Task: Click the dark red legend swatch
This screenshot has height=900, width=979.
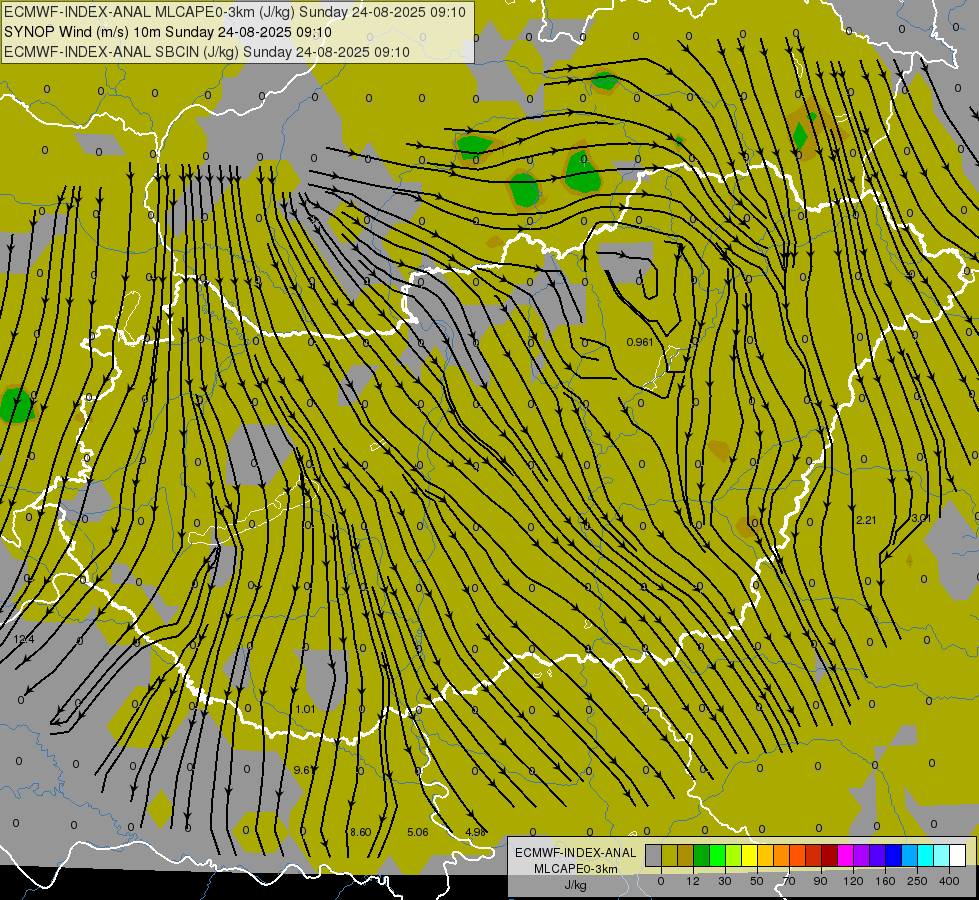Action: [x=830, y=855]
